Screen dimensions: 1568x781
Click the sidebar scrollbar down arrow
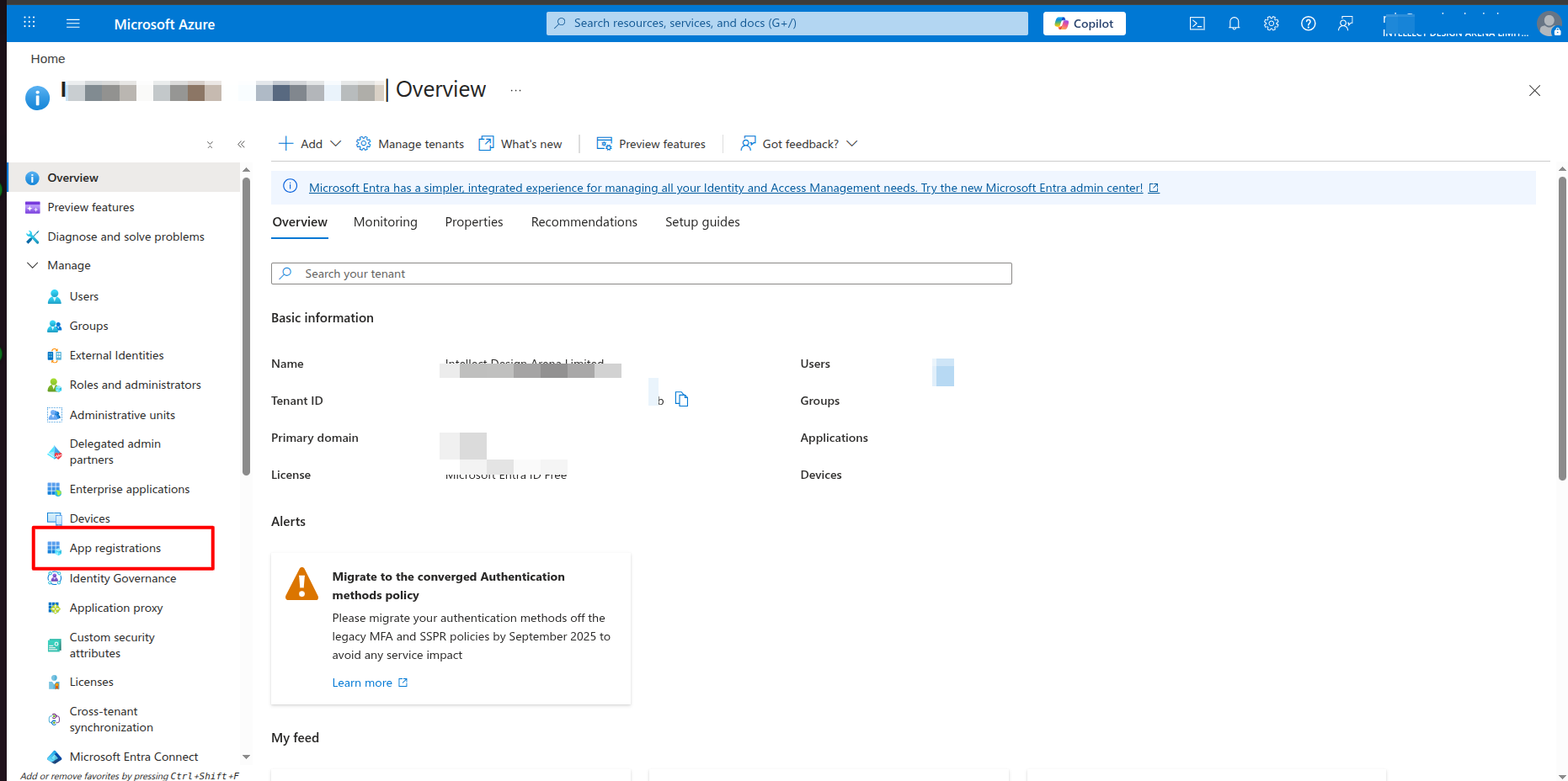coord(246,757)
